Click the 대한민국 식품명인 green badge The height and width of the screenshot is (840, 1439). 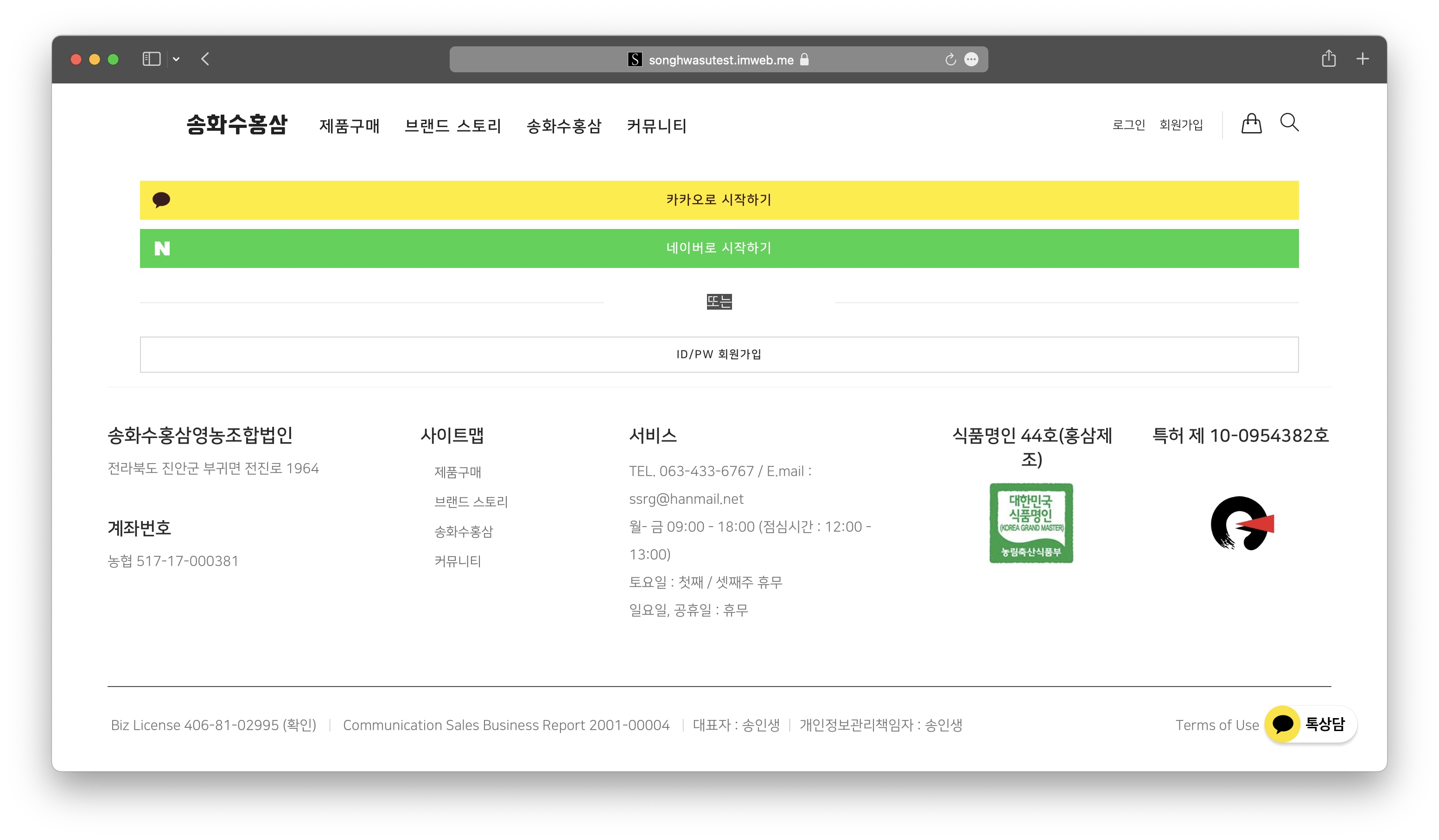[1031, 523]
